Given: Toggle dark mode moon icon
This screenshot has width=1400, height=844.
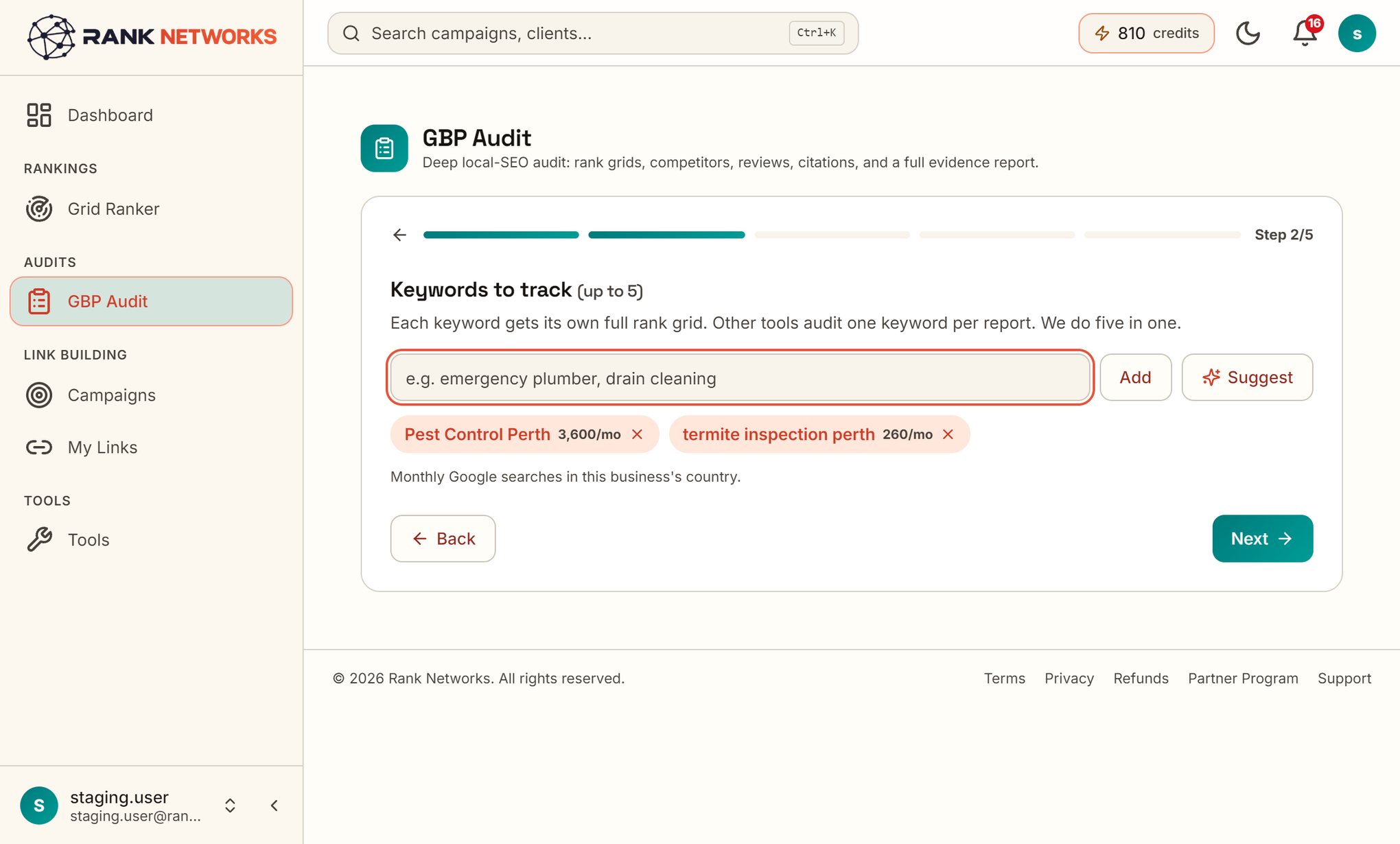Looking at the screenshot, I should (x=1248, y=33).
